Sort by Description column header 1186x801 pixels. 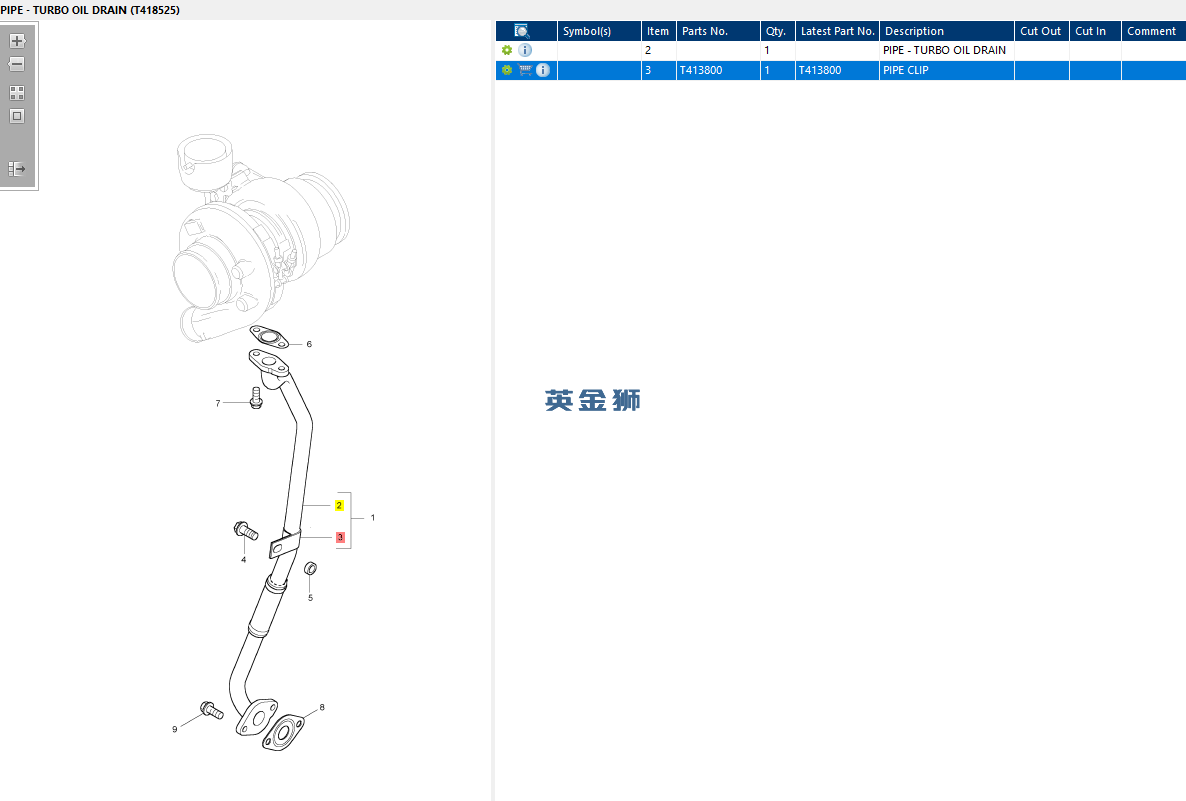947,31
